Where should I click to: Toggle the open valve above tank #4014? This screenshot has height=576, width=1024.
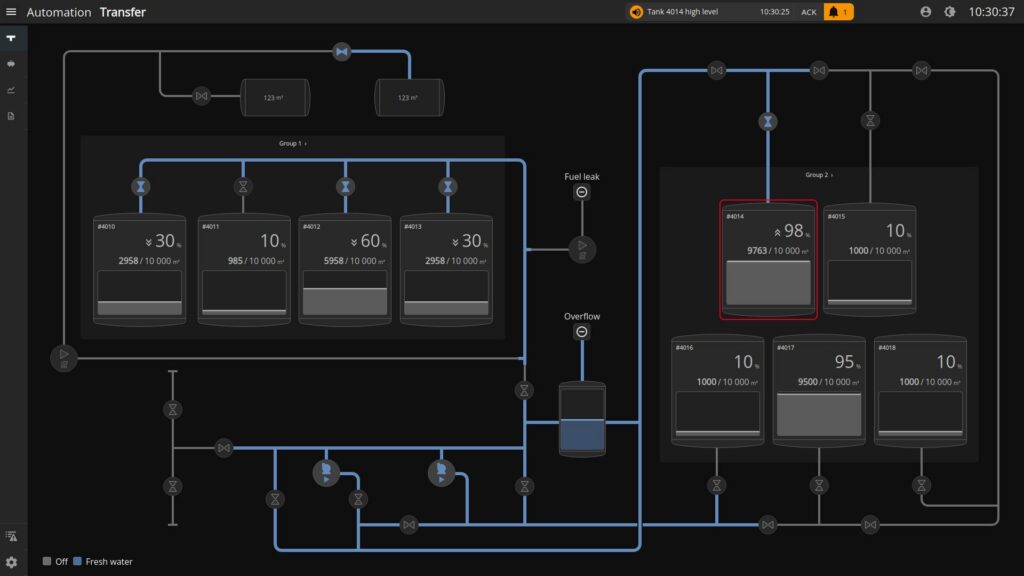pyautogui.click(x=768, y=121)
